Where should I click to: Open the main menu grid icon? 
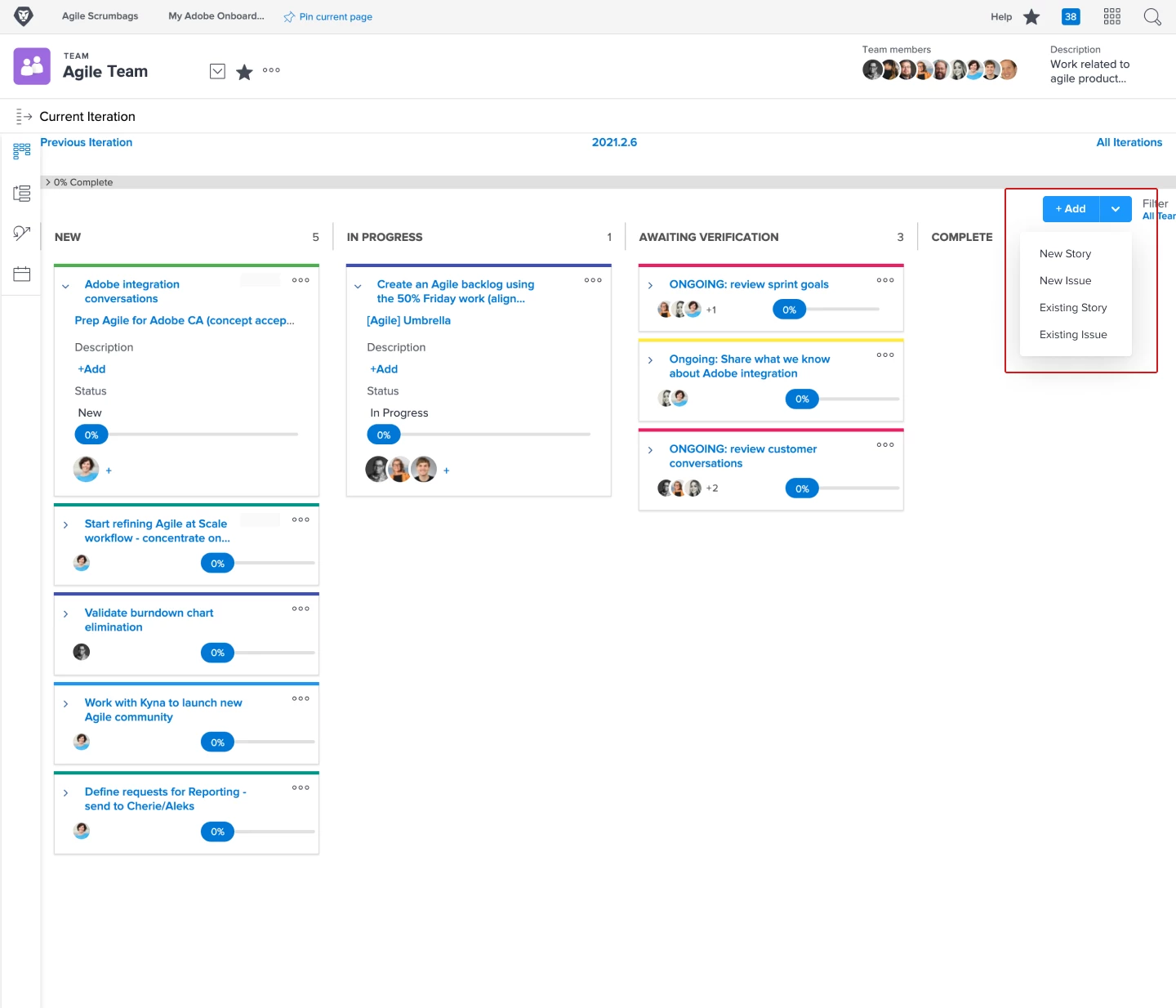(1111, 16)
